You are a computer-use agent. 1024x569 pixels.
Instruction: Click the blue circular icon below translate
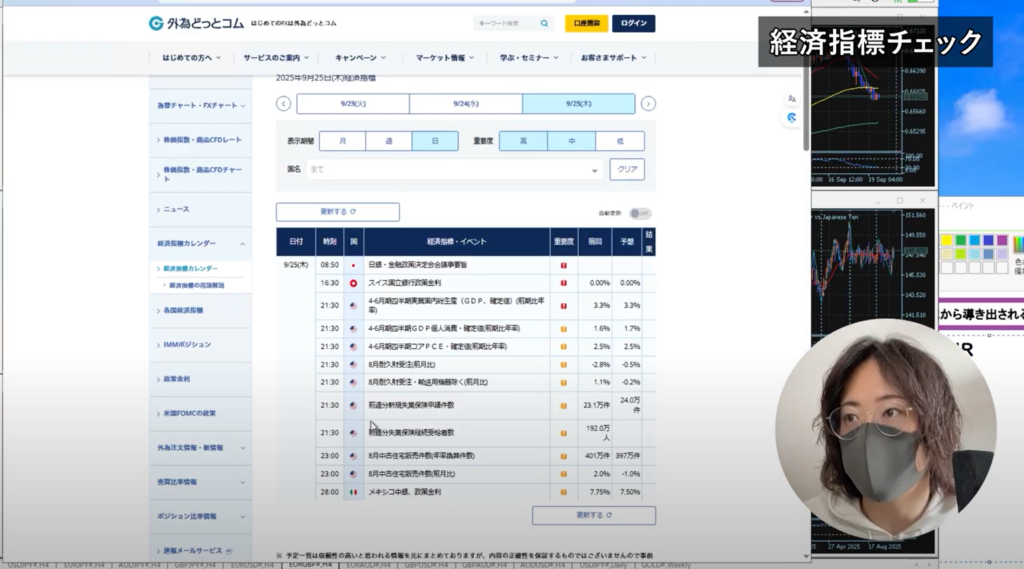[791, 117]
